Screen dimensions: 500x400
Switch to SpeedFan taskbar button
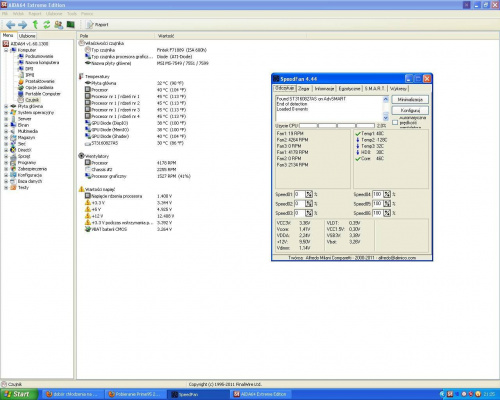(199, 394)
